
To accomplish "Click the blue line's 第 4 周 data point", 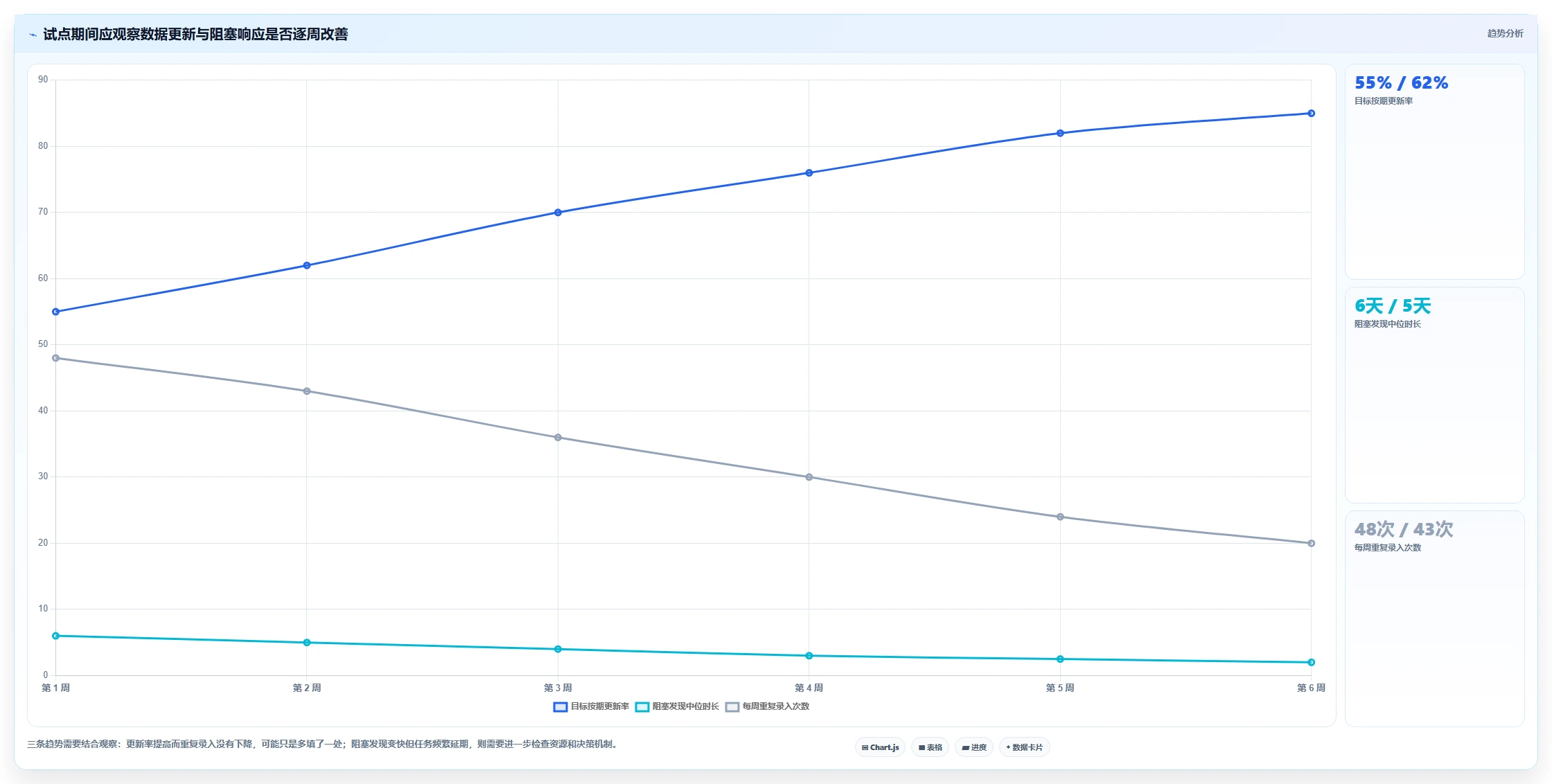I will pyautogui.click(x=809, y=173).
